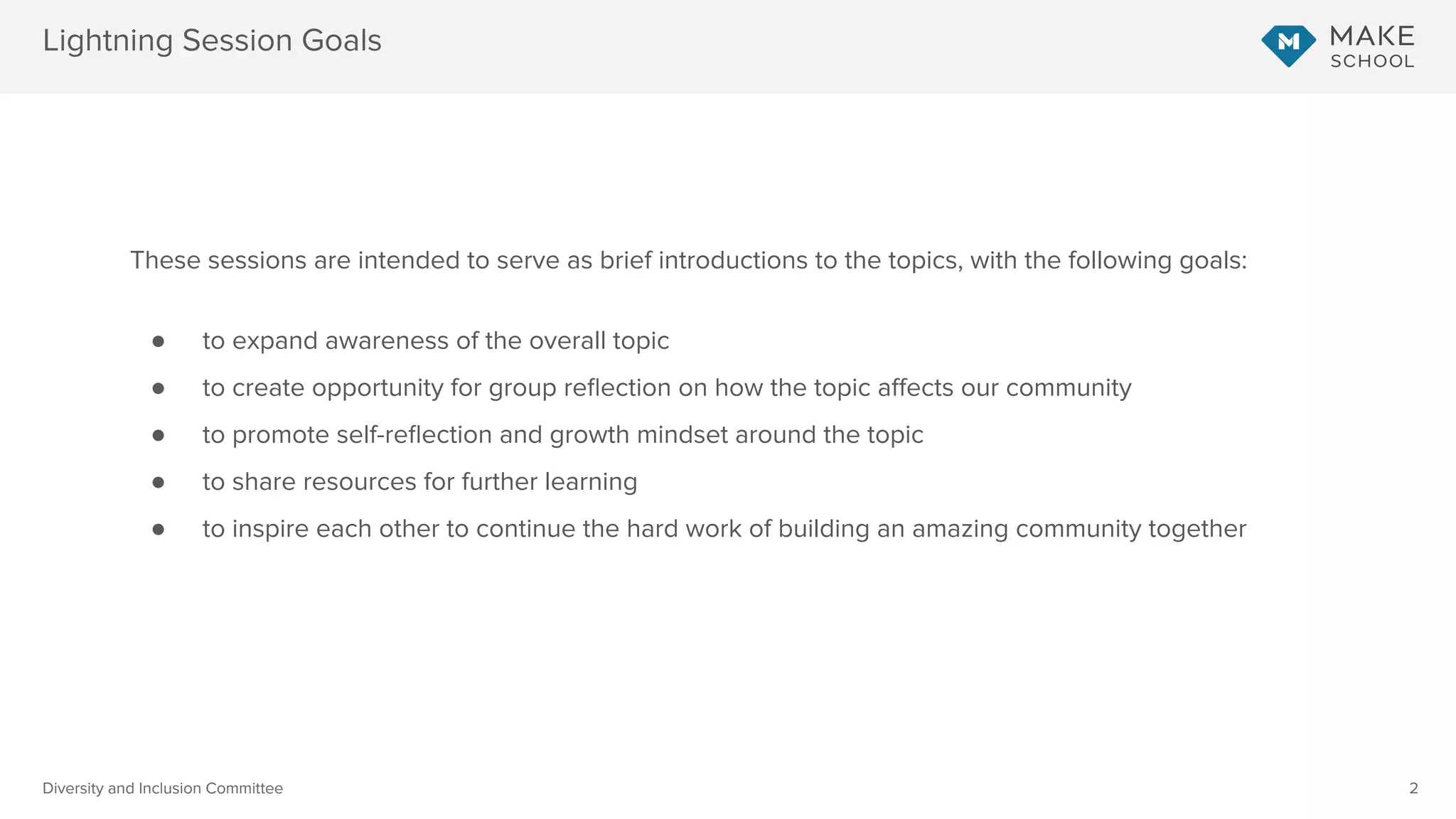Click bullet dot before promote self-reflection
The height and width of the screenshot is (819, 1456).
pos(158,435)
